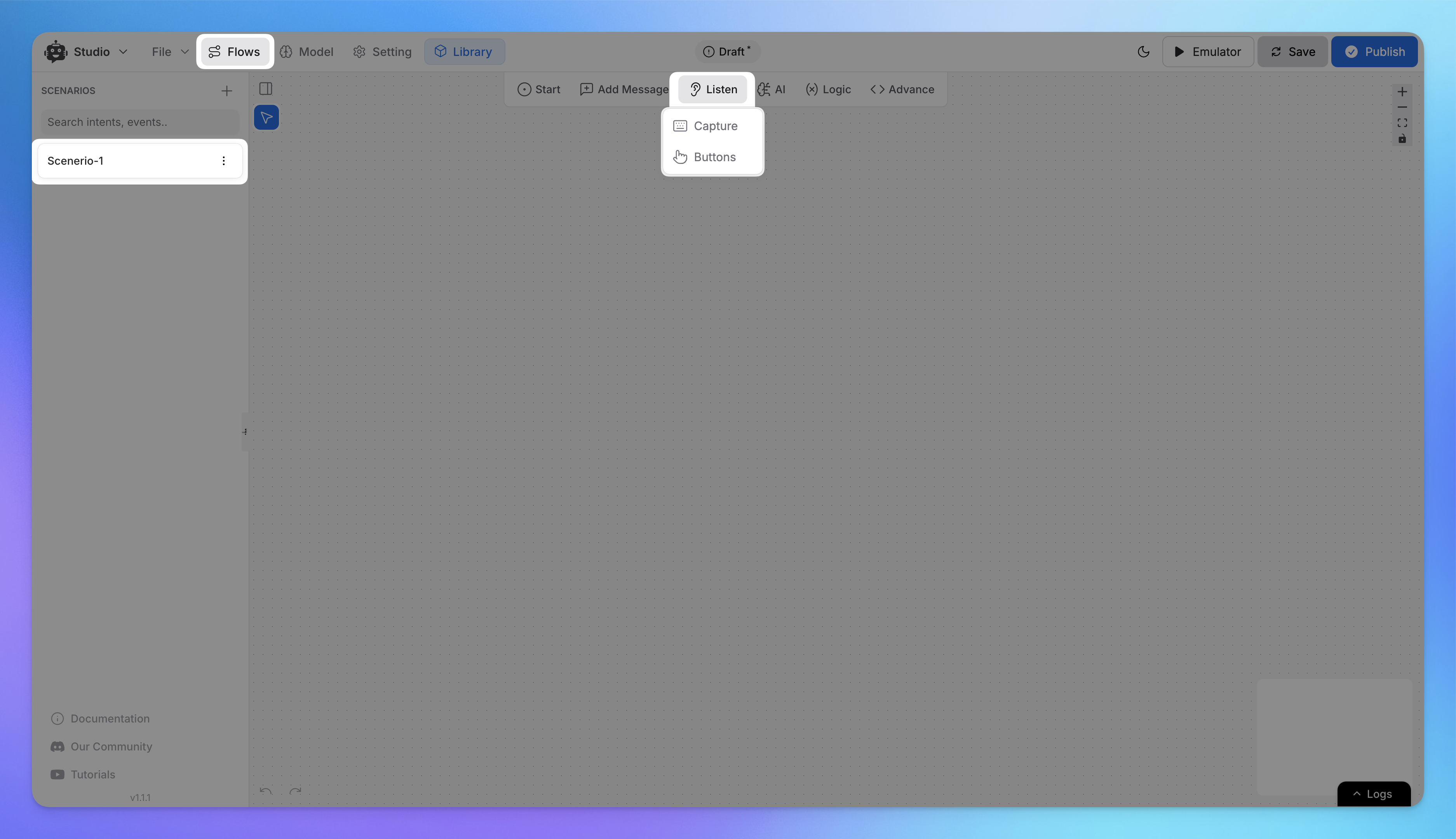Open Scenerio-1 three-dot options menu
1456x839 pixels.
point(223,161)
